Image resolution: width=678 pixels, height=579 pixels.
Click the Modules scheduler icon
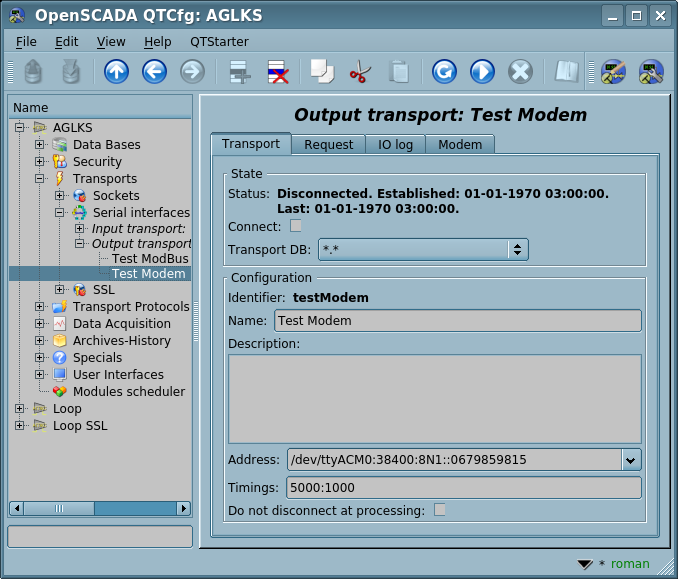coord(60,391)
